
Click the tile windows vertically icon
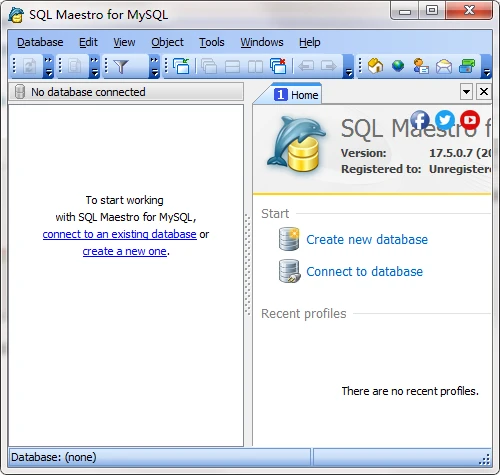tap(255, 66)
